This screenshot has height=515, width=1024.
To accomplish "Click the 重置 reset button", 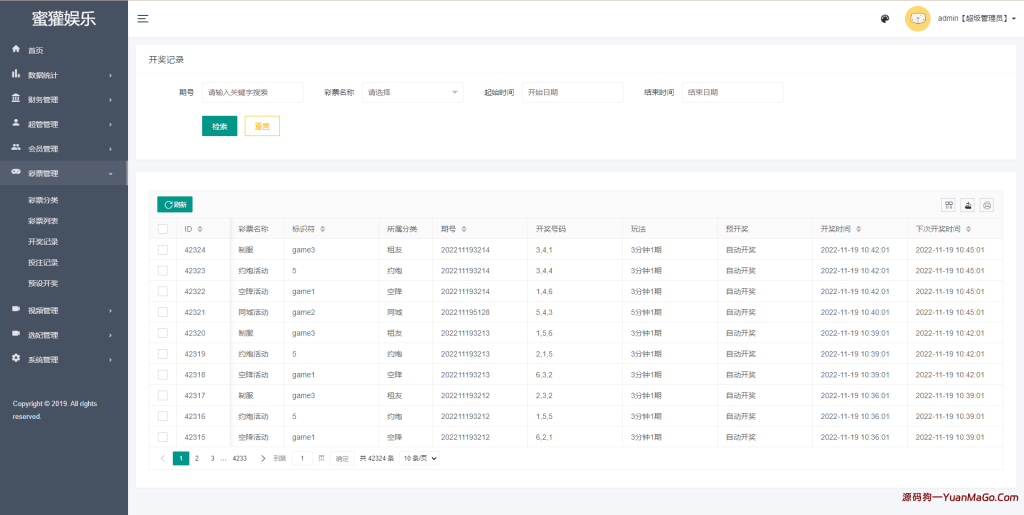I will (x=262, y=126).
